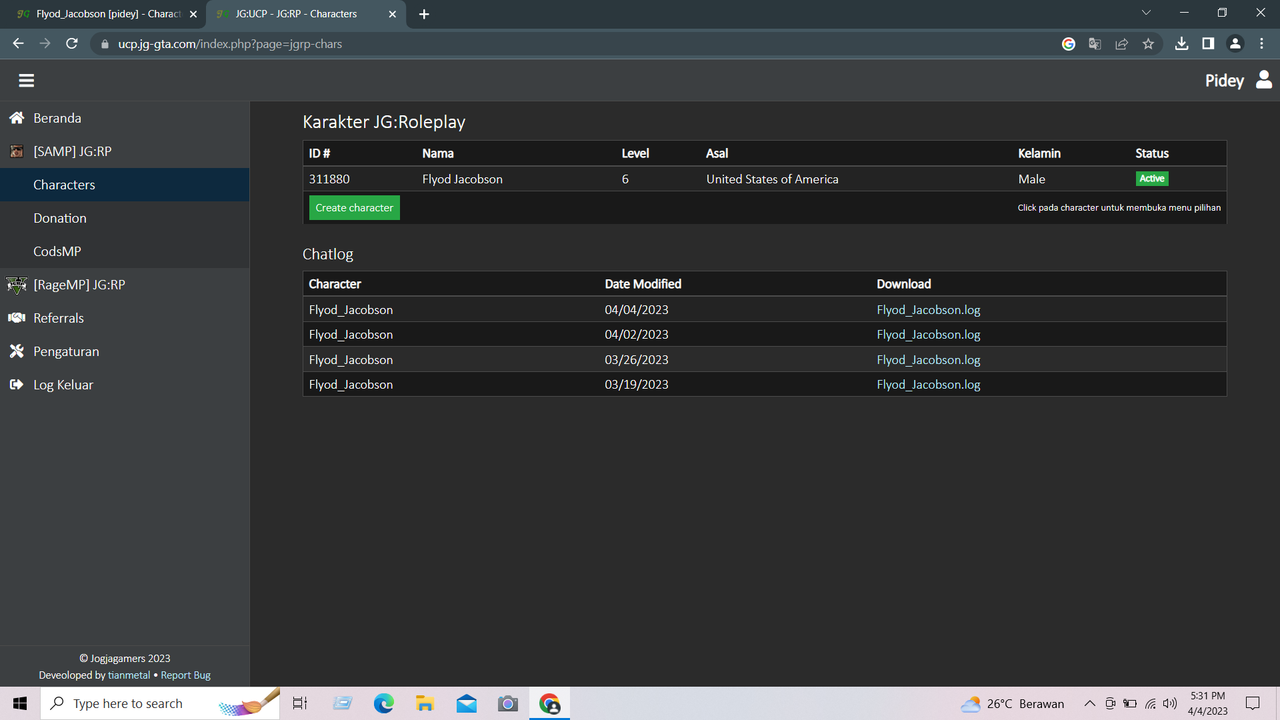Image resolution: width=1280 pixels, height=720 pixels.
Task: Download the 03/19/2023 Flyod_Jacobson.log
Action: coord(928,385)
